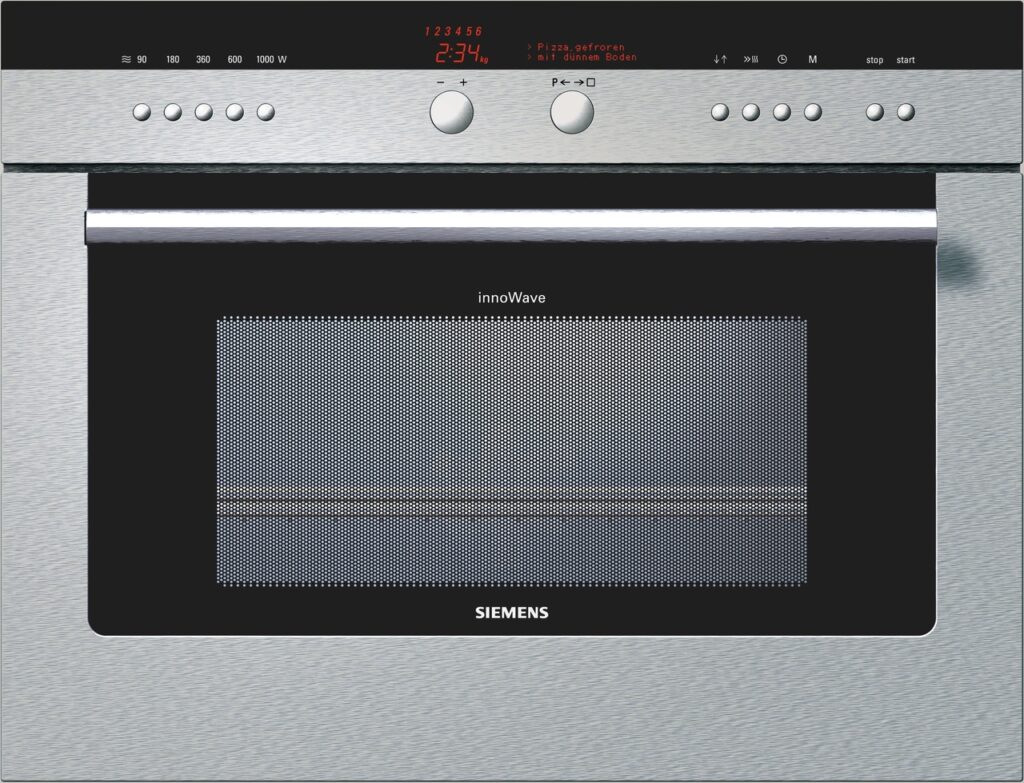Select the 180 W power button
1024x783 pixels.
click(172, 112)
